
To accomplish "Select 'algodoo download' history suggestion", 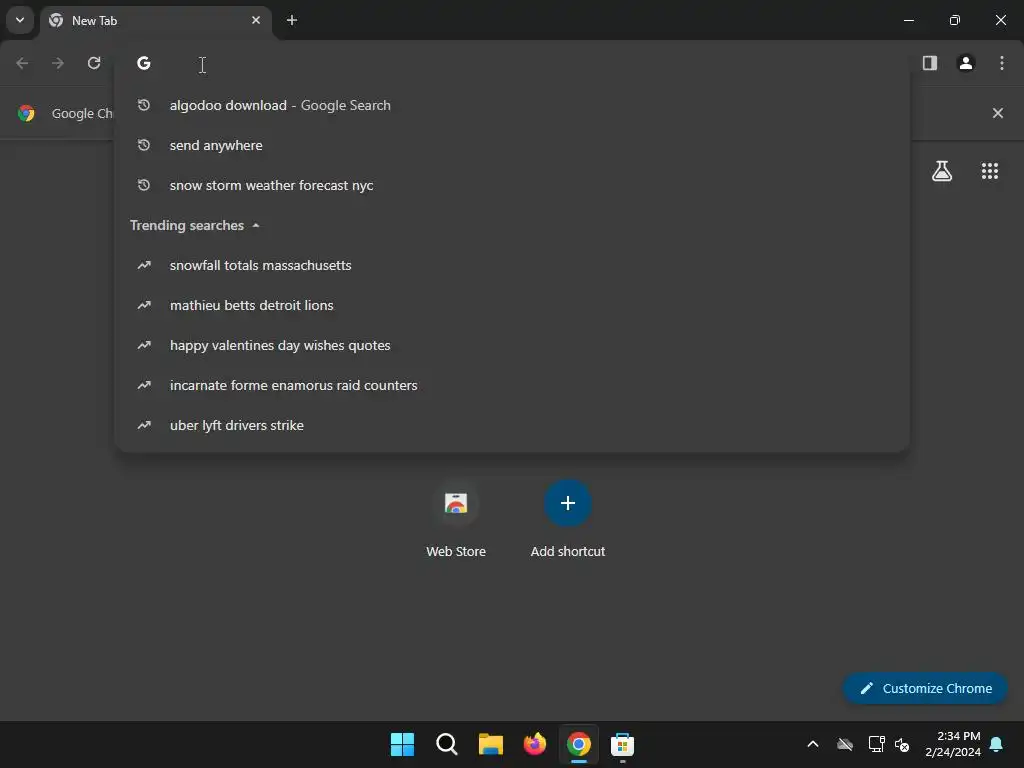I will pos(512,105).
